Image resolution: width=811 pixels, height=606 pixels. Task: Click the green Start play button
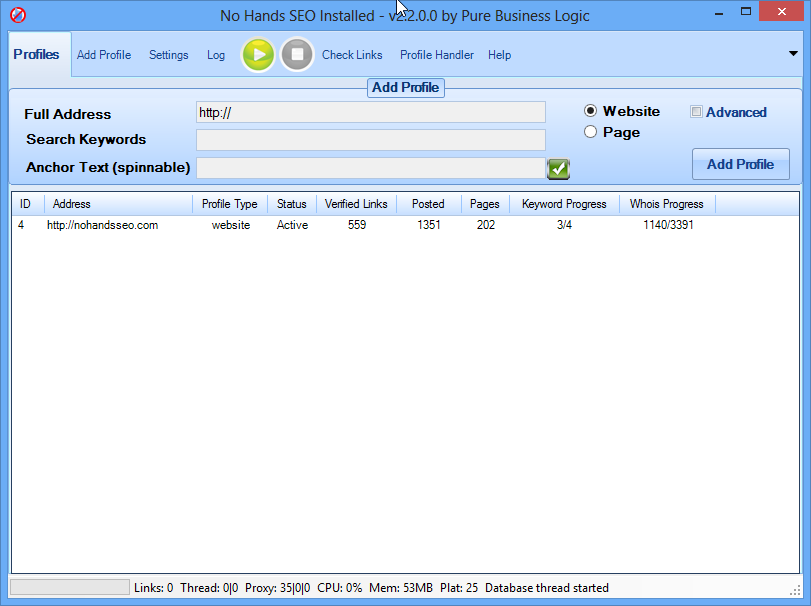coord(258,55)
